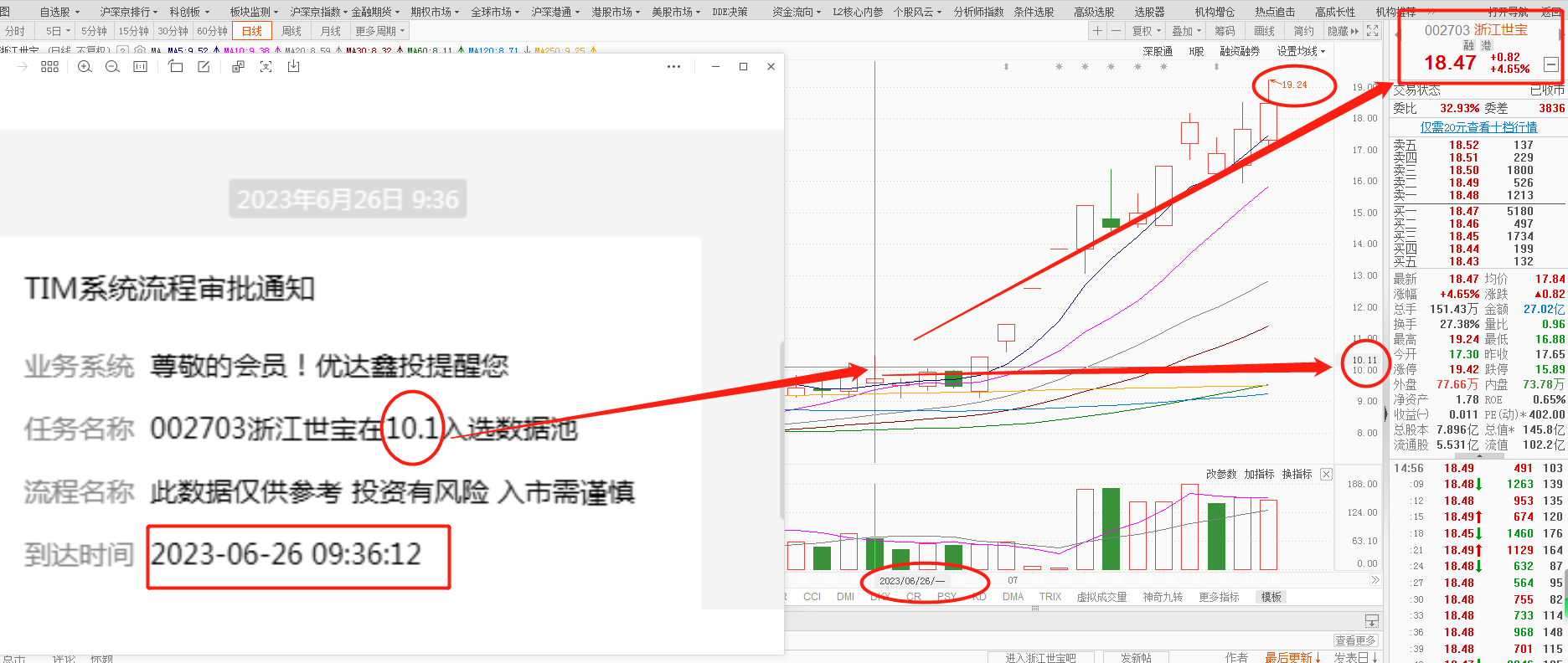Click the 融 margin tag under stock name
The image size is (1568, 663).
(1468, 45)
